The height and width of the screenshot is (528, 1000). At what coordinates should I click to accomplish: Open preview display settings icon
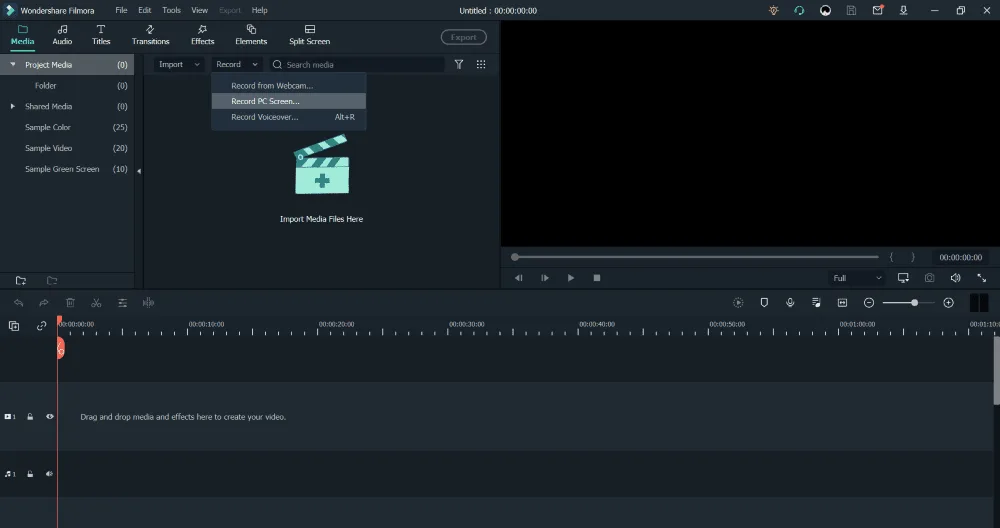pyautogui.click(x=903, y=278)
